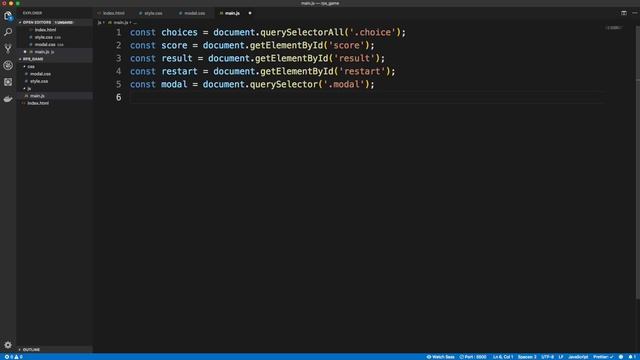Click the Prettier status item
Screen dimensions: 640x360
click(x=603, y=357)
